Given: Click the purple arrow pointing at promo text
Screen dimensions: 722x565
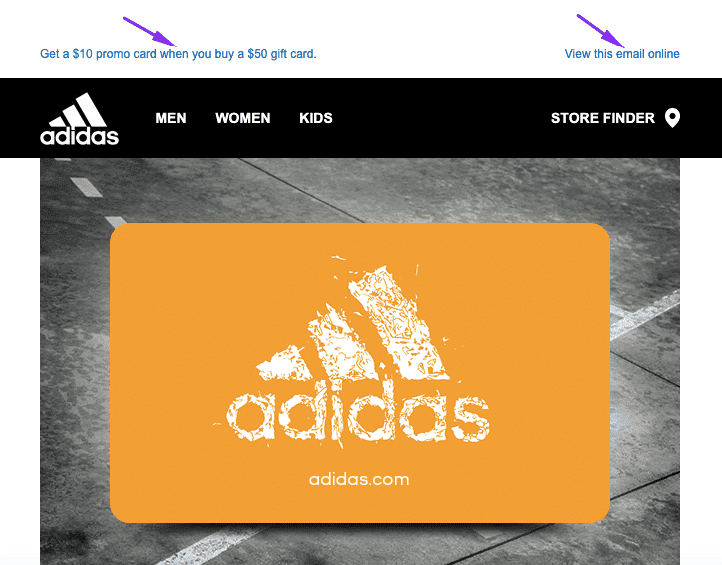Looking at the screenshot, I should pyautogui.click(x=150, y=32).
